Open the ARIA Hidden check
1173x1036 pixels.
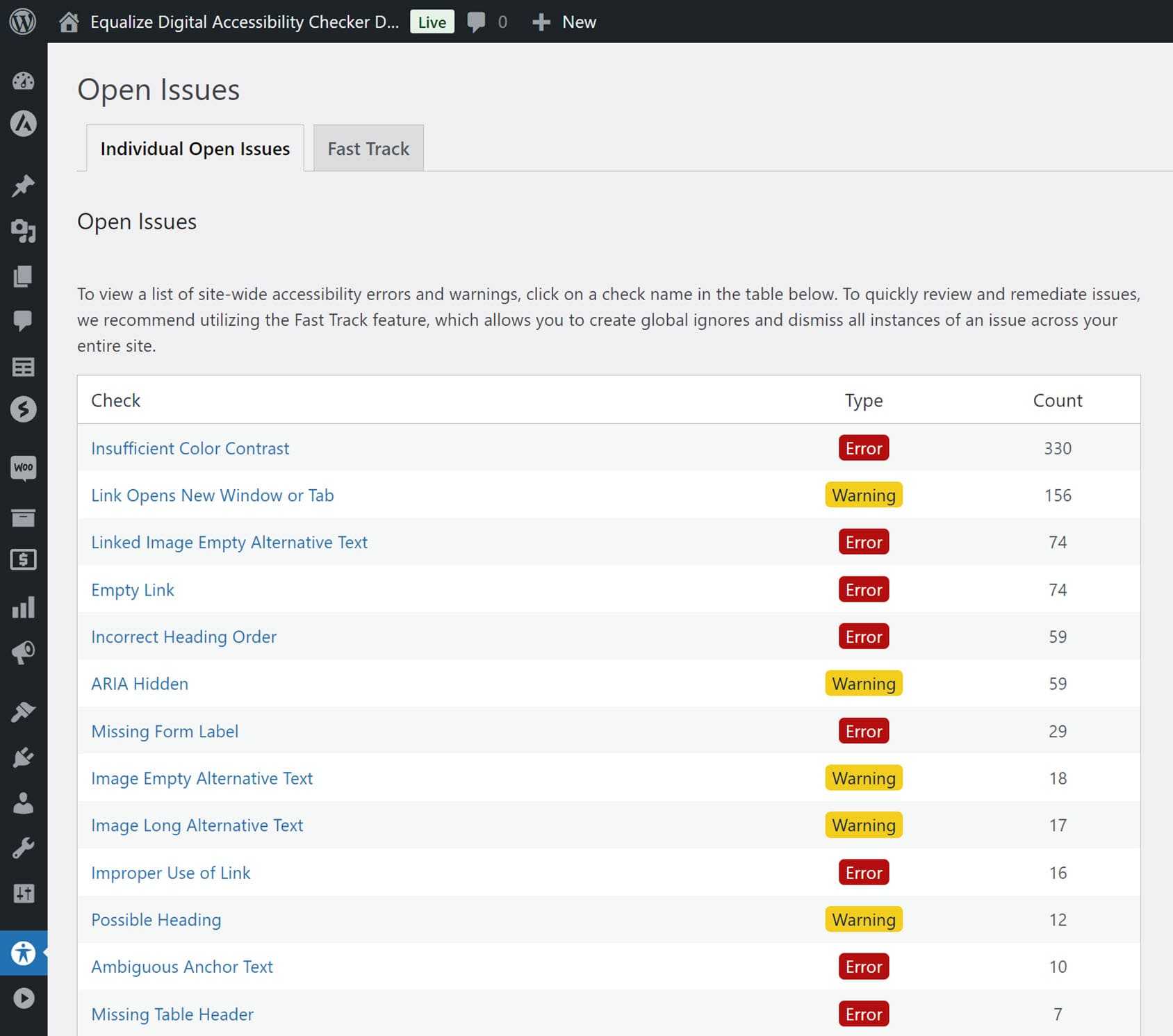point(140,684)
